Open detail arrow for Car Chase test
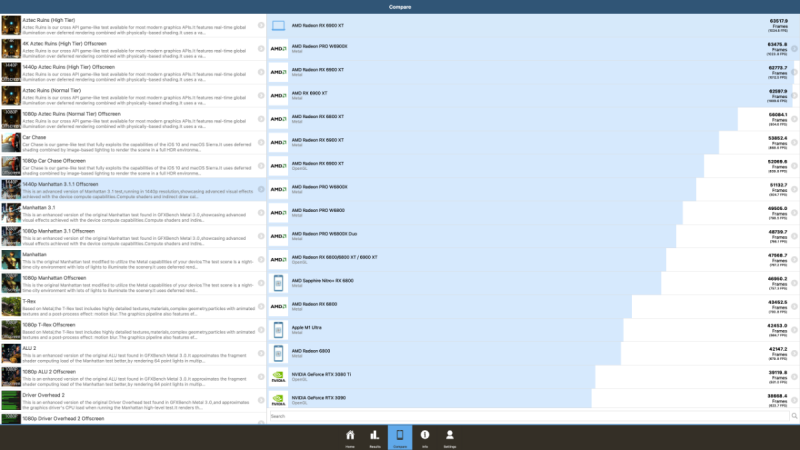Image resolution: width=800 pixels, height=450 pixels. pyautogui.click(x=261, y=142)
